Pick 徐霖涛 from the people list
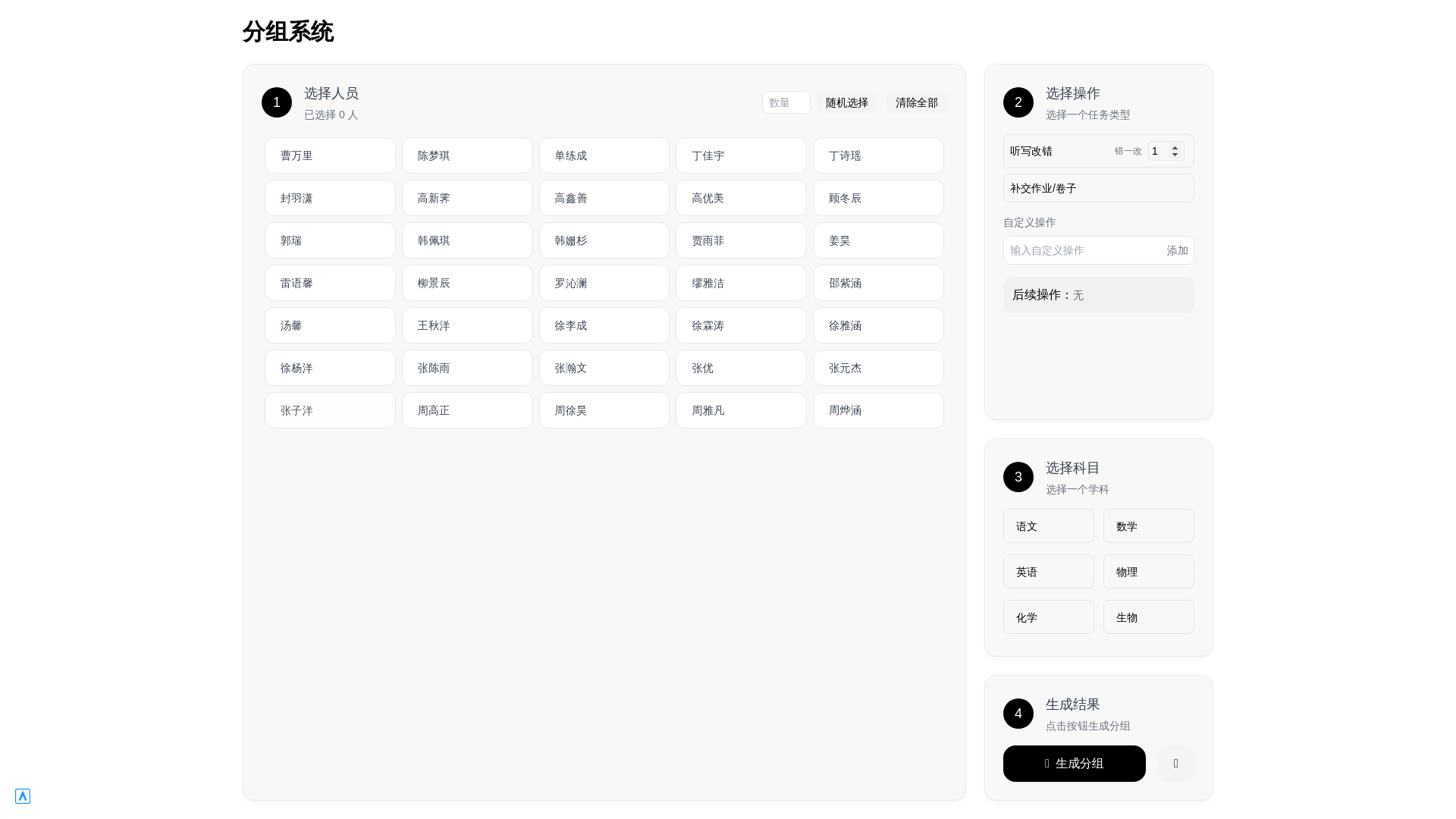1456x819 pixels. pyautogui.click(x=741, y=325)
